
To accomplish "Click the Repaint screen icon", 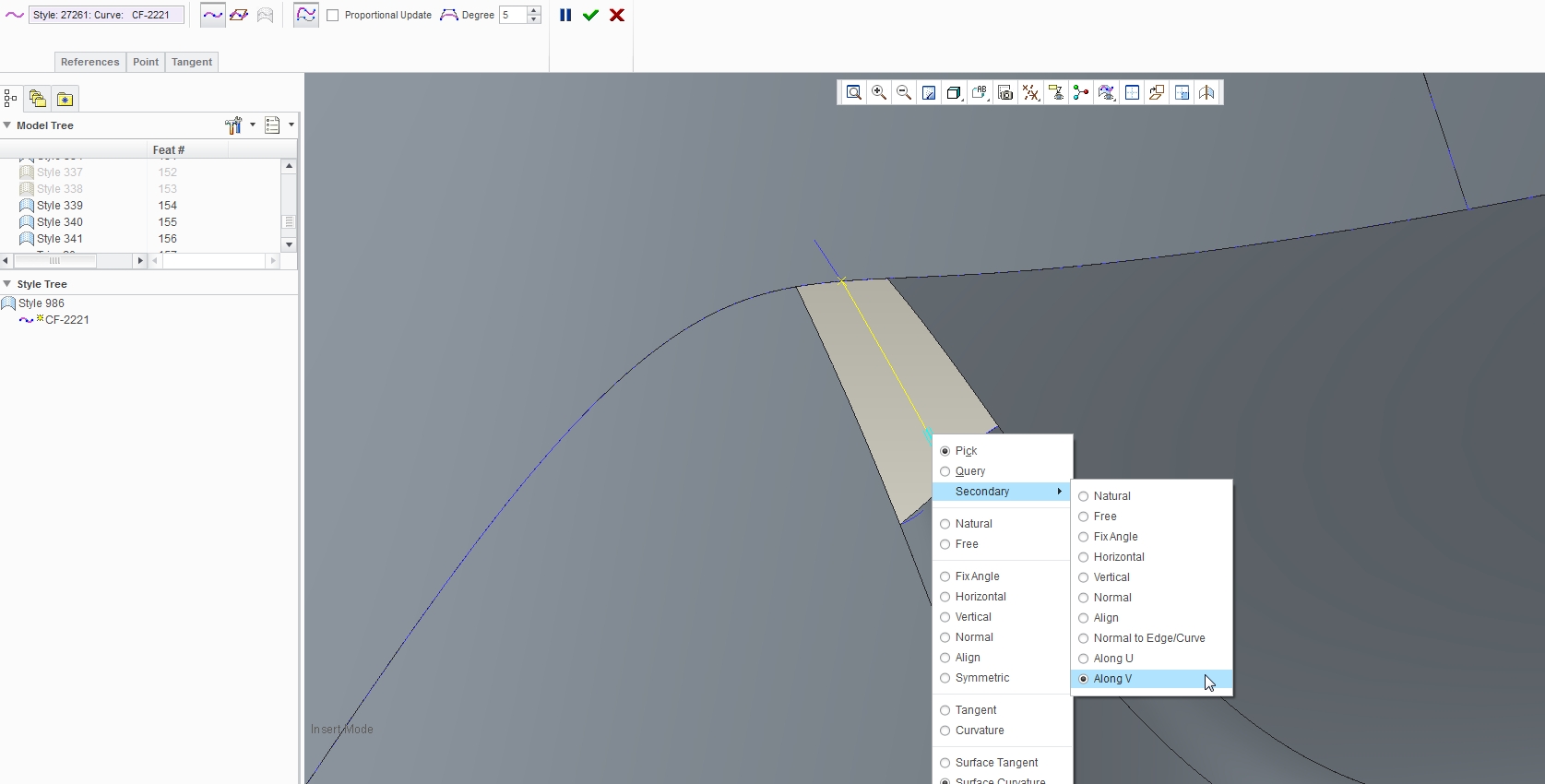I will 929,92.
